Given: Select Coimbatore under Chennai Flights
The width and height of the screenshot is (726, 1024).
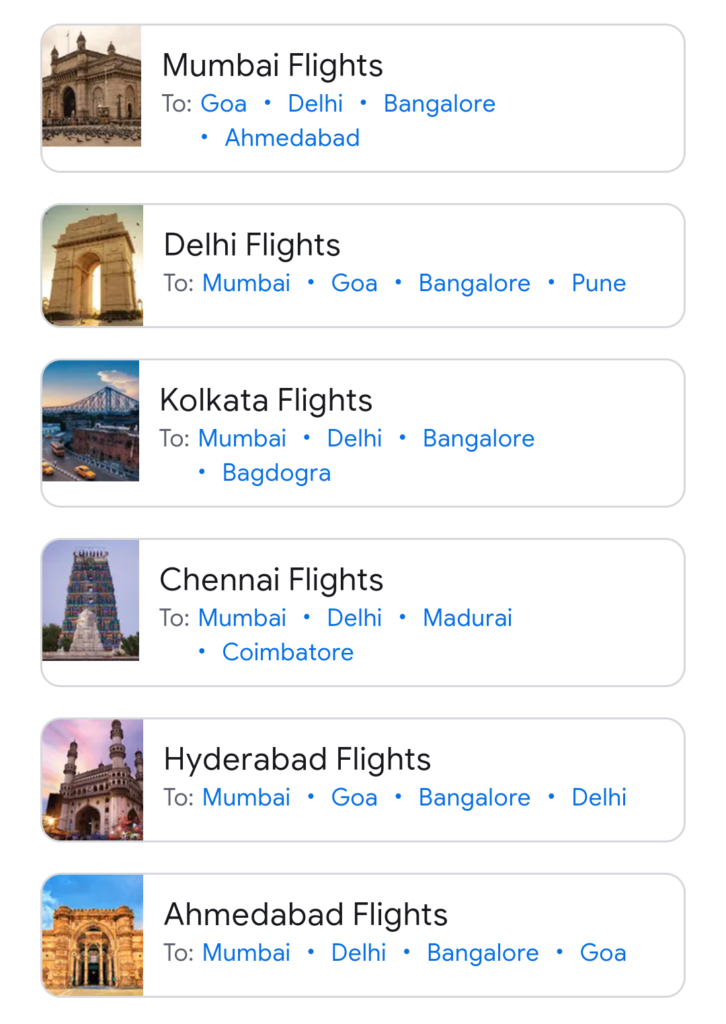Looking at the screenshot, I should [x=288, y=653].
